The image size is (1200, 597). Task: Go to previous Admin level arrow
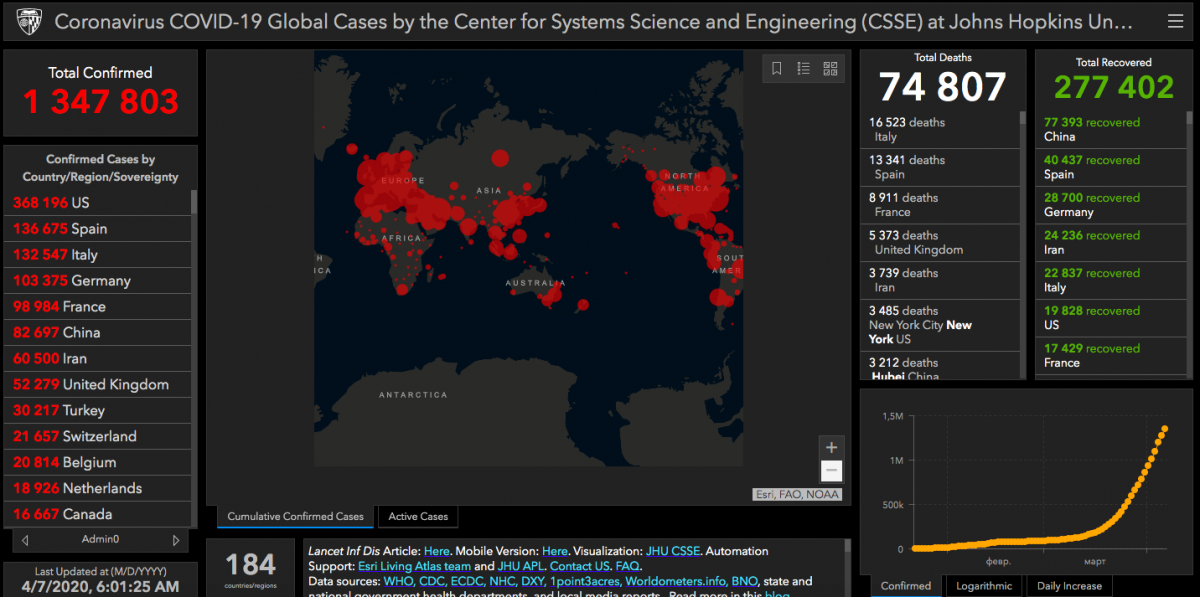click(x=25, y=540)
